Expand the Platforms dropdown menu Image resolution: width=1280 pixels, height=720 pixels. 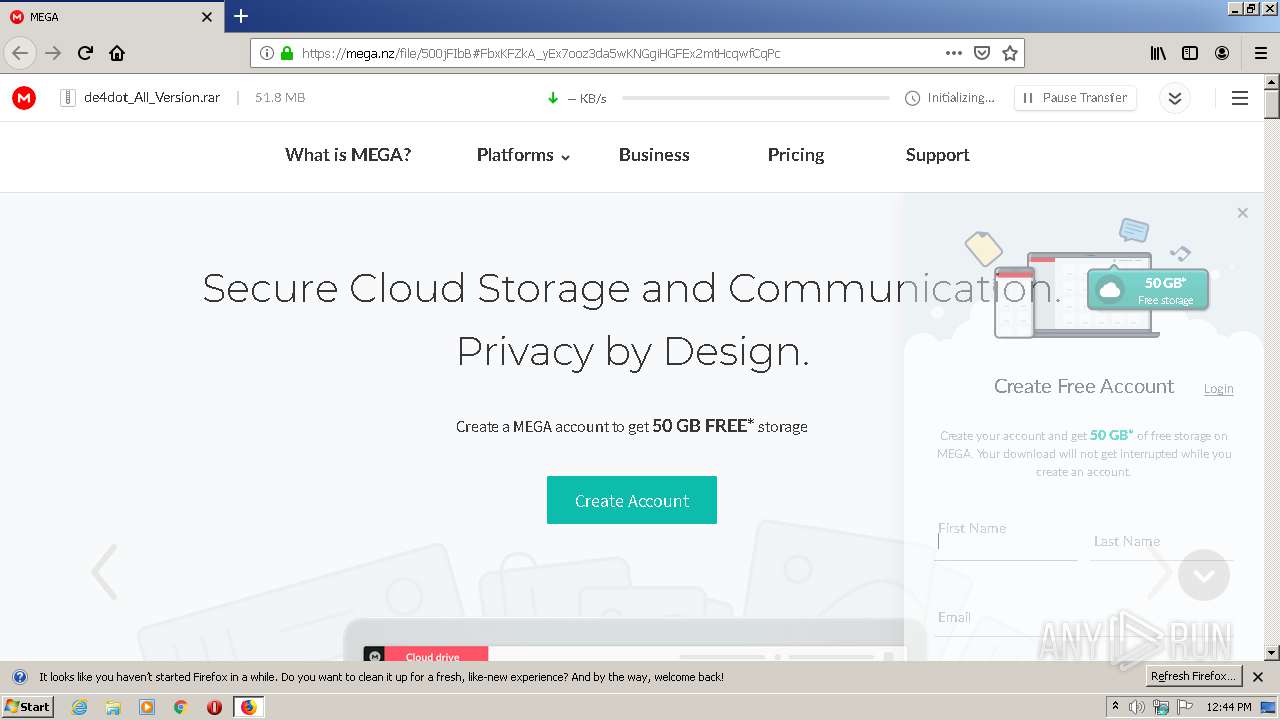click(523, 155)
